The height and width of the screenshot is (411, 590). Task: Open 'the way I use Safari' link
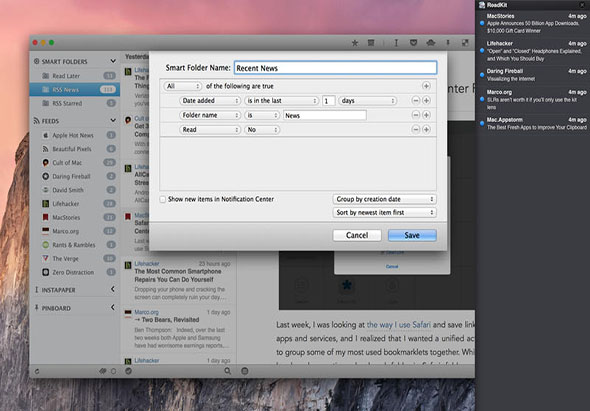[x=398, y=325]
